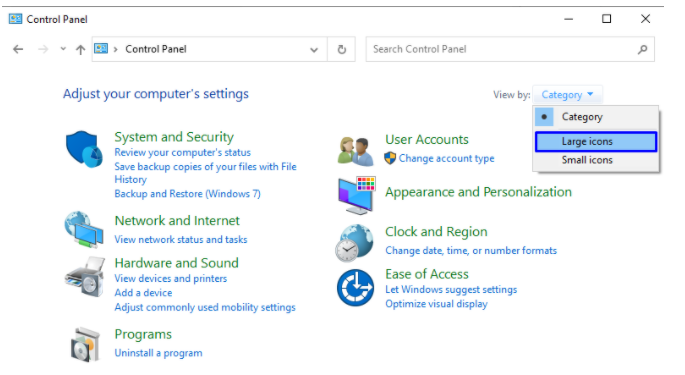The height and width of the screenshot is (375, 685).
Task: Open System and Security shield icon
Action: (84, 149)
